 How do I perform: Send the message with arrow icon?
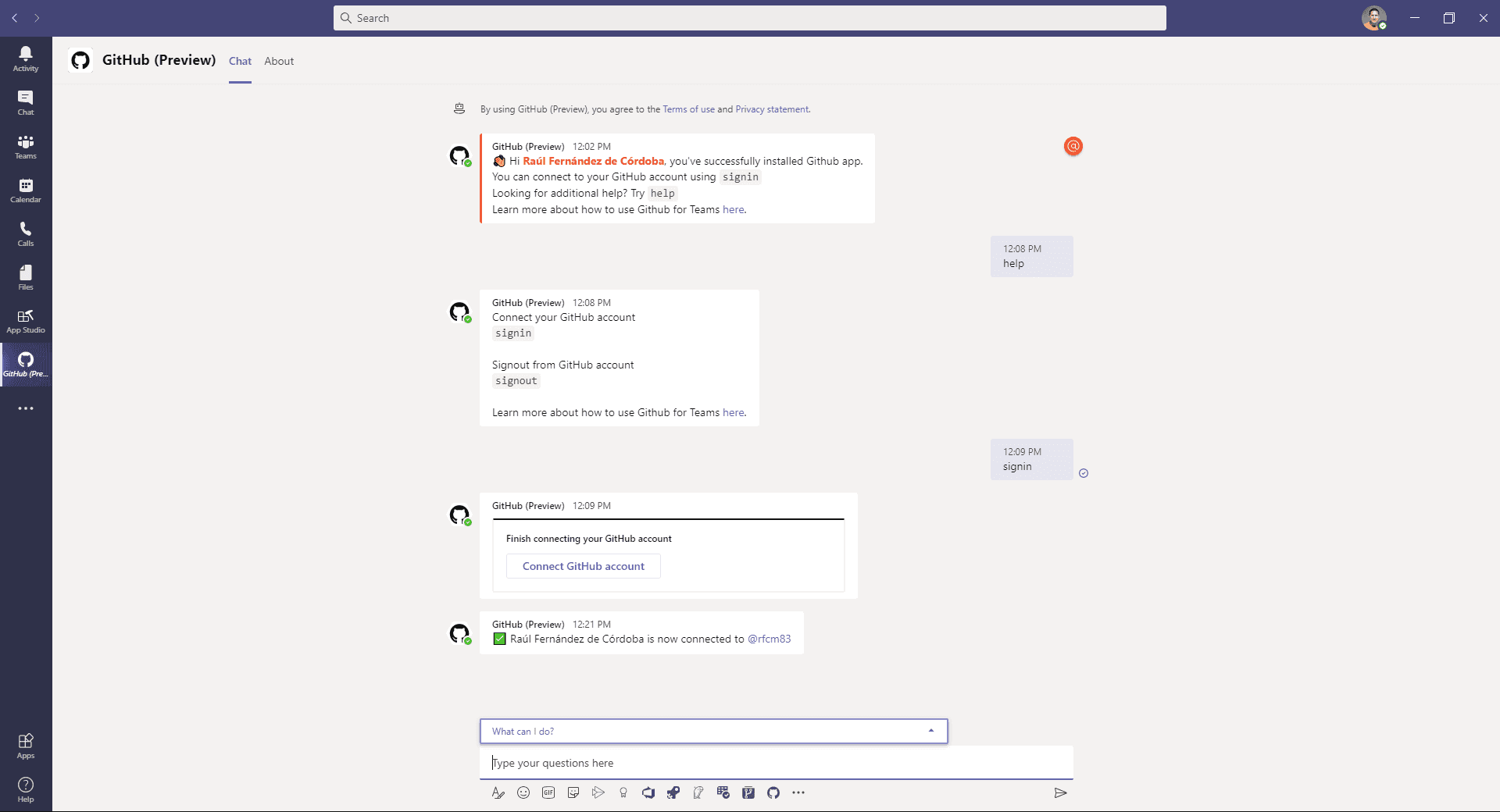1060,792
